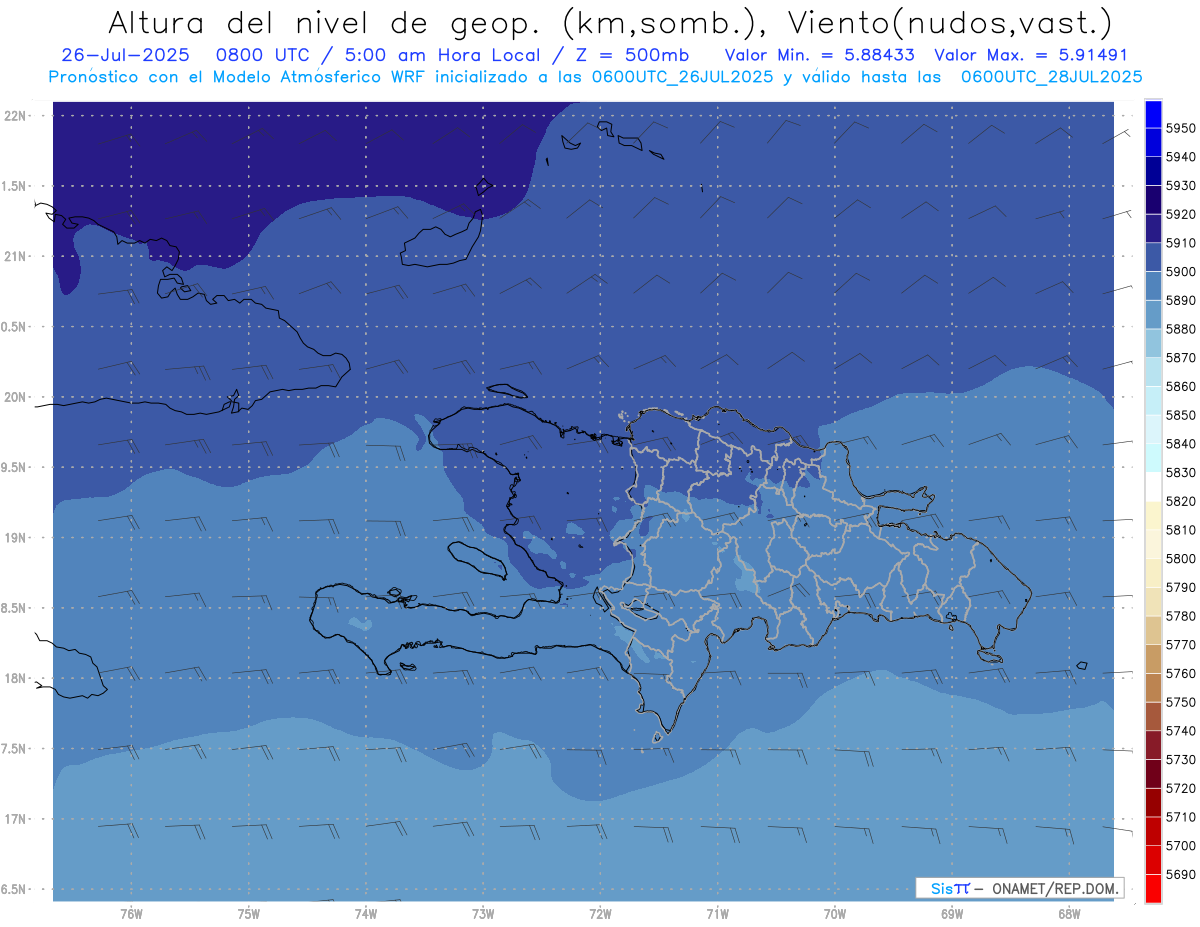Screen dimensions: 1200x927
Task: Click the 5900 colorbar value
Action: point(1181,271)
